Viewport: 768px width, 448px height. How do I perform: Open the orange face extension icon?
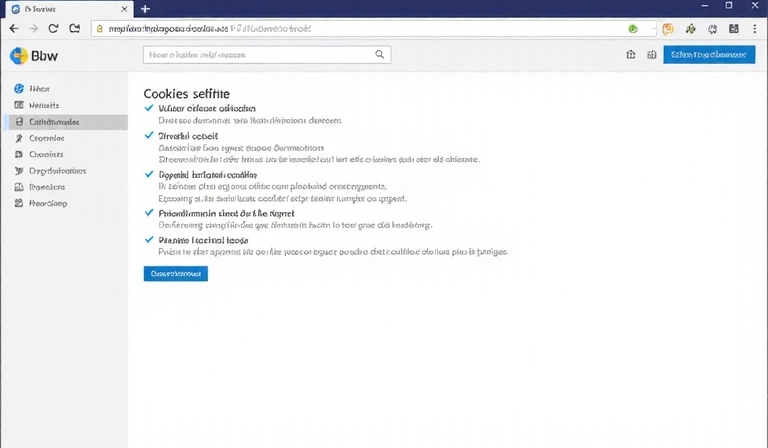[668, 29]
